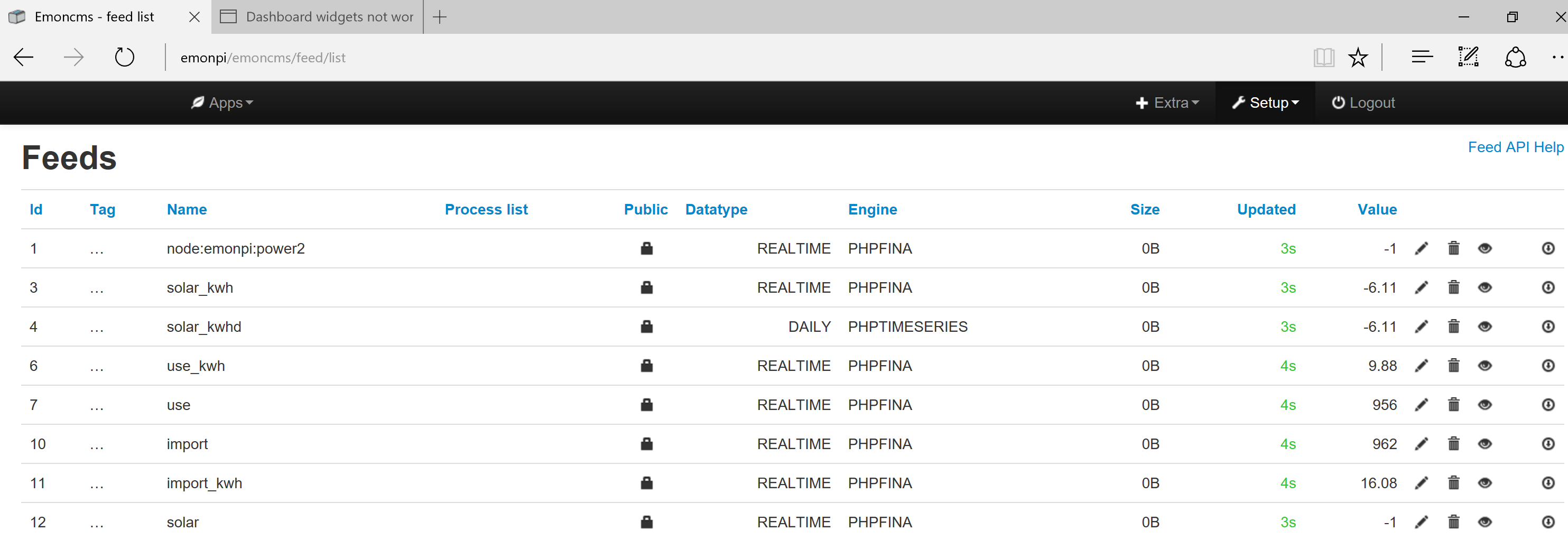Edit the node:emonpi:power2 feed with pencil icon

[1421, 248]
